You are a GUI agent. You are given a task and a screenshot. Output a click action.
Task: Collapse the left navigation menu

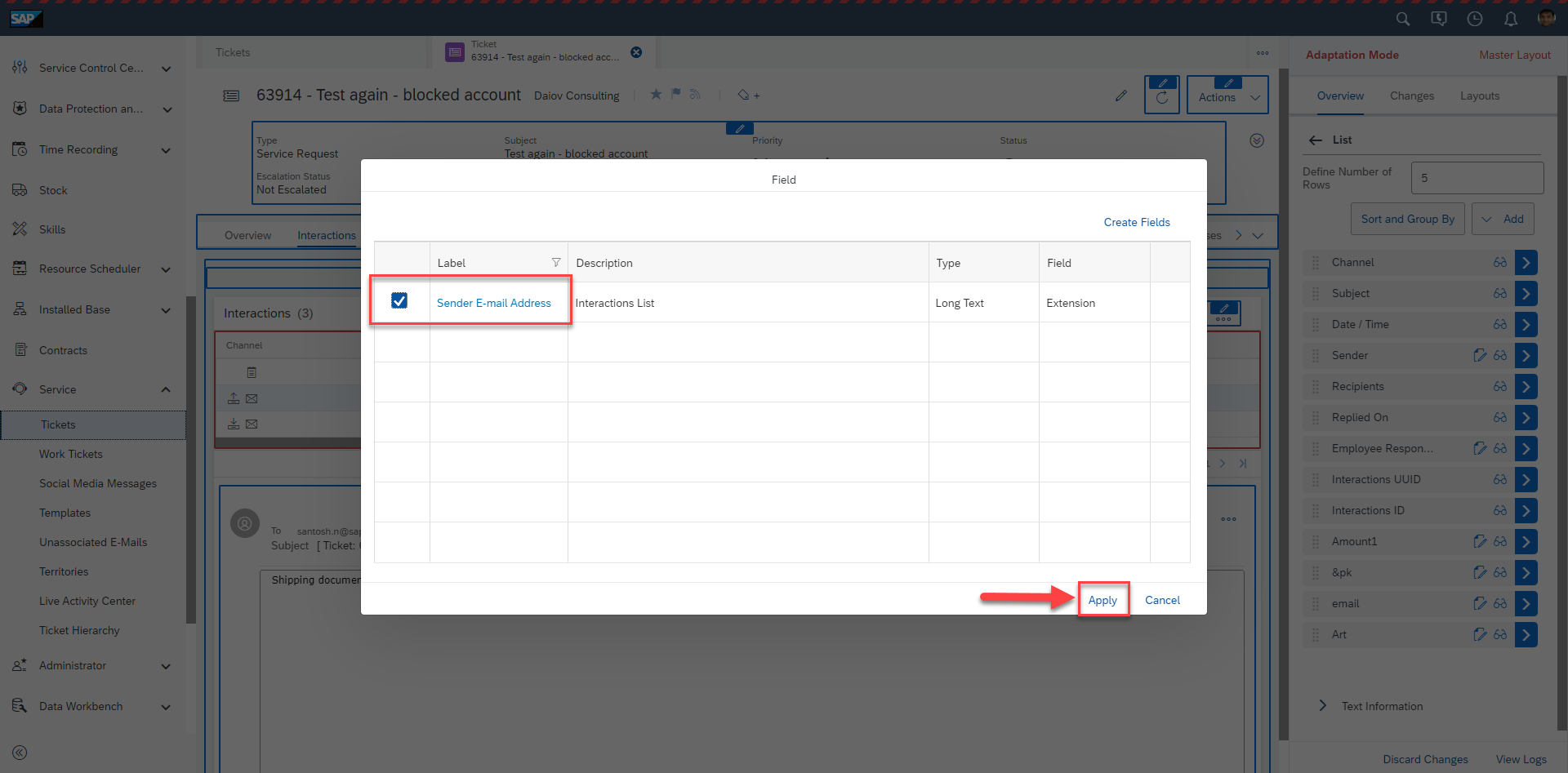tap(20, 753)
